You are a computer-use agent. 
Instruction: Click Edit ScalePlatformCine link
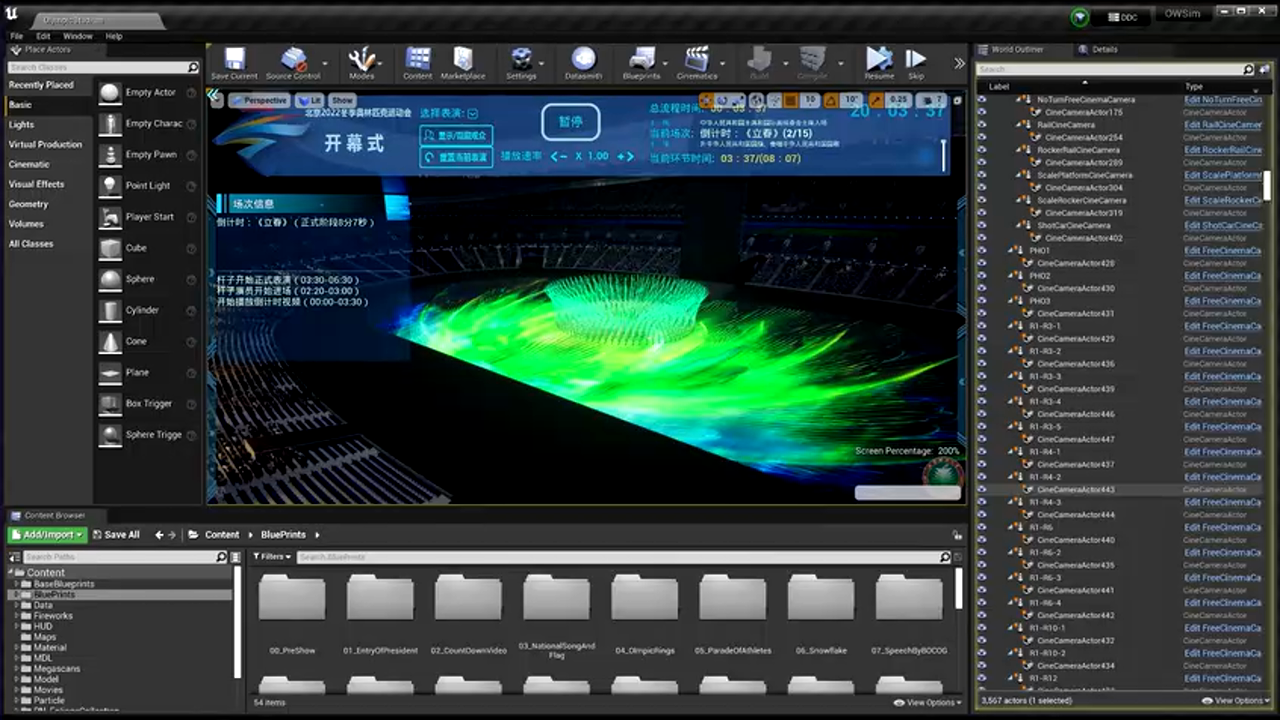click(1220, 175)
